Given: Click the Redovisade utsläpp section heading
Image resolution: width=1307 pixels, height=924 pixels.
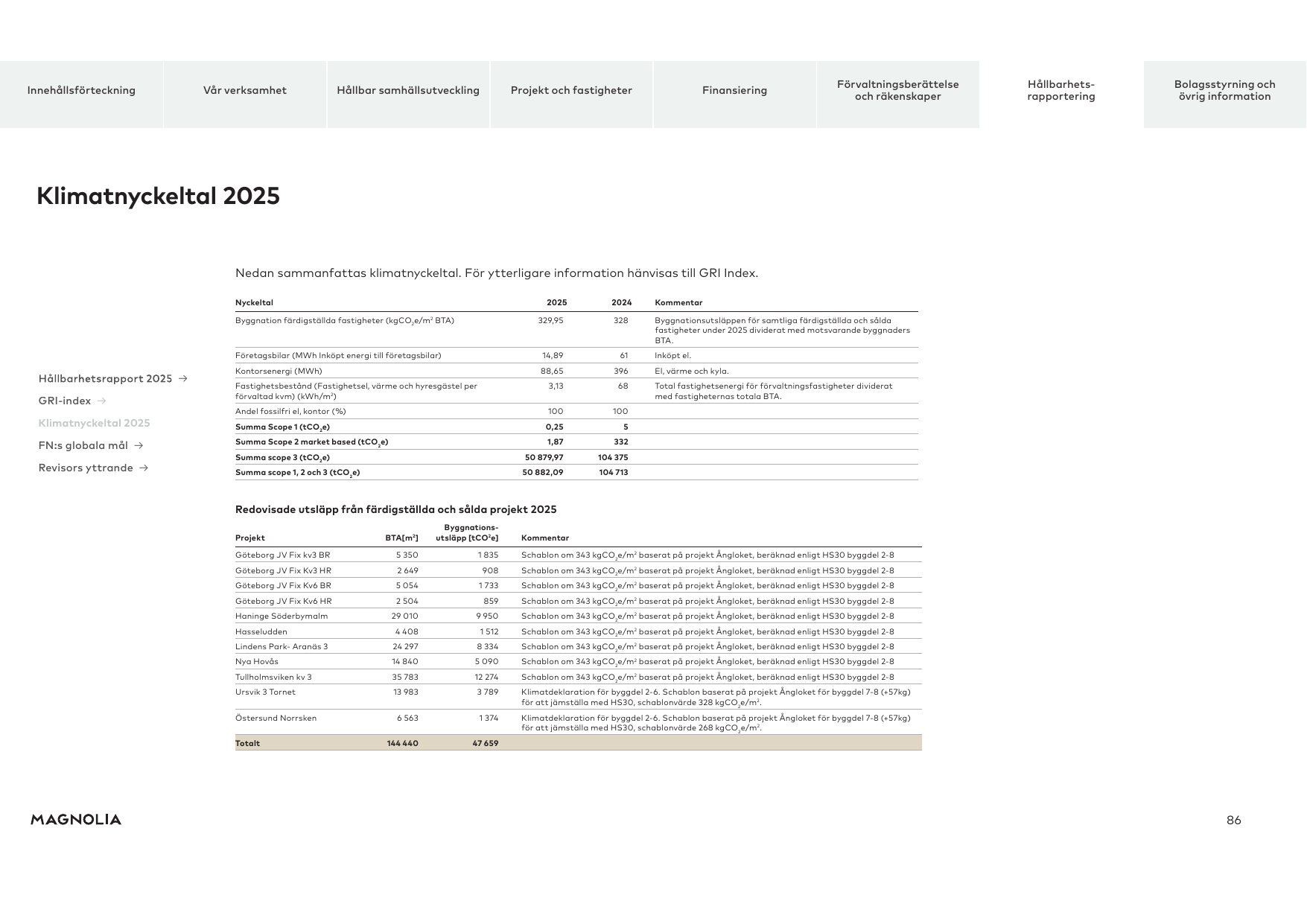Looking at the screenshot, I should (395, 509).
